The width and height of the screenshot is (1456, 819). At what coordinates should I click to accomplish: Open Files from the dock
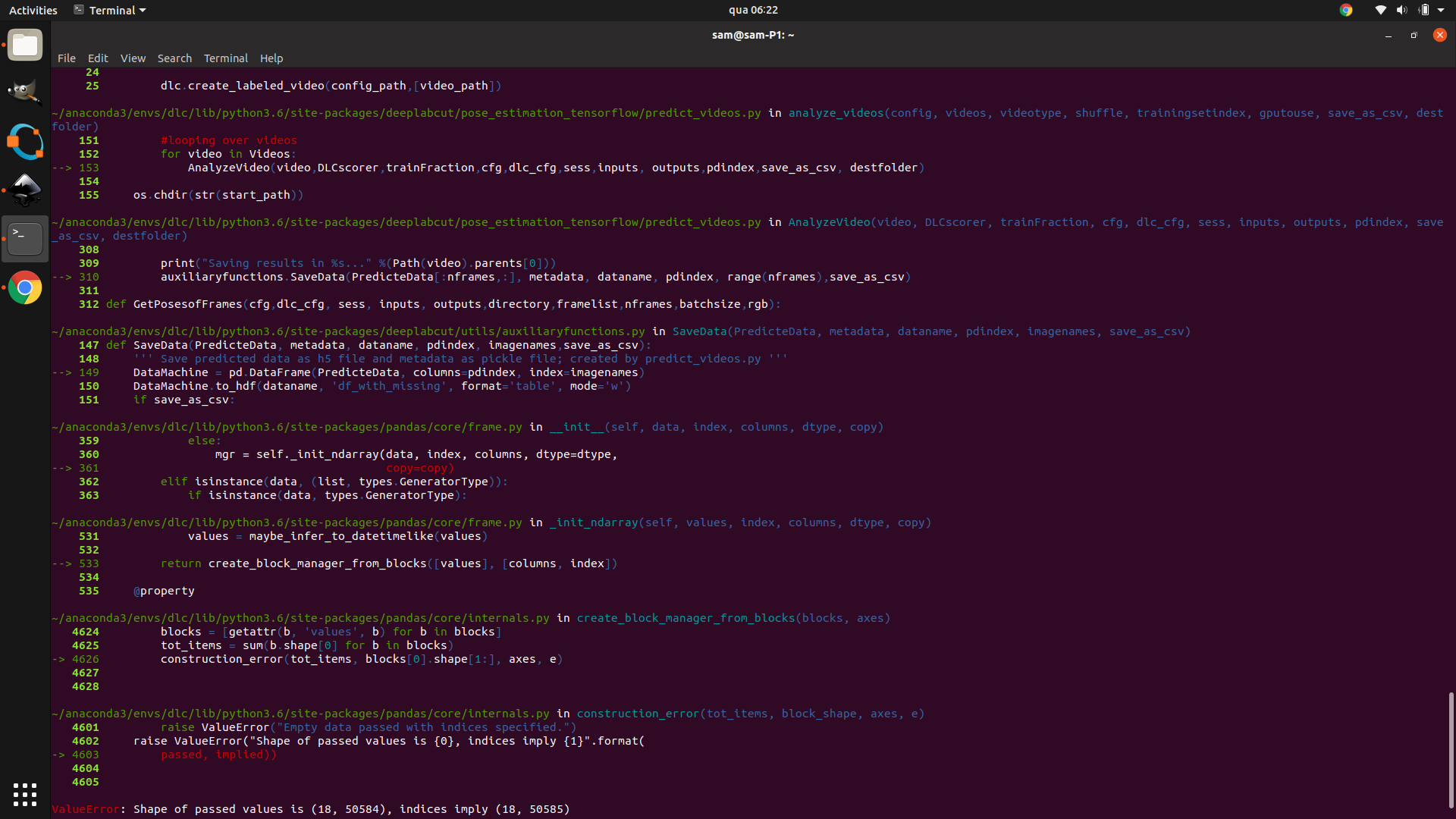[25, 45]
